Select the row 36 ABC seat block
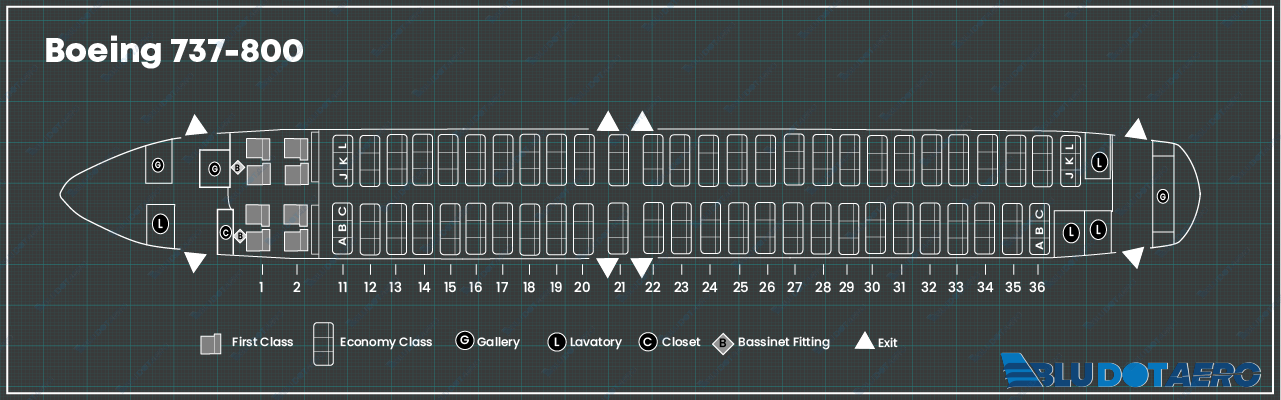1281x400 pixels. (1039, 228)
